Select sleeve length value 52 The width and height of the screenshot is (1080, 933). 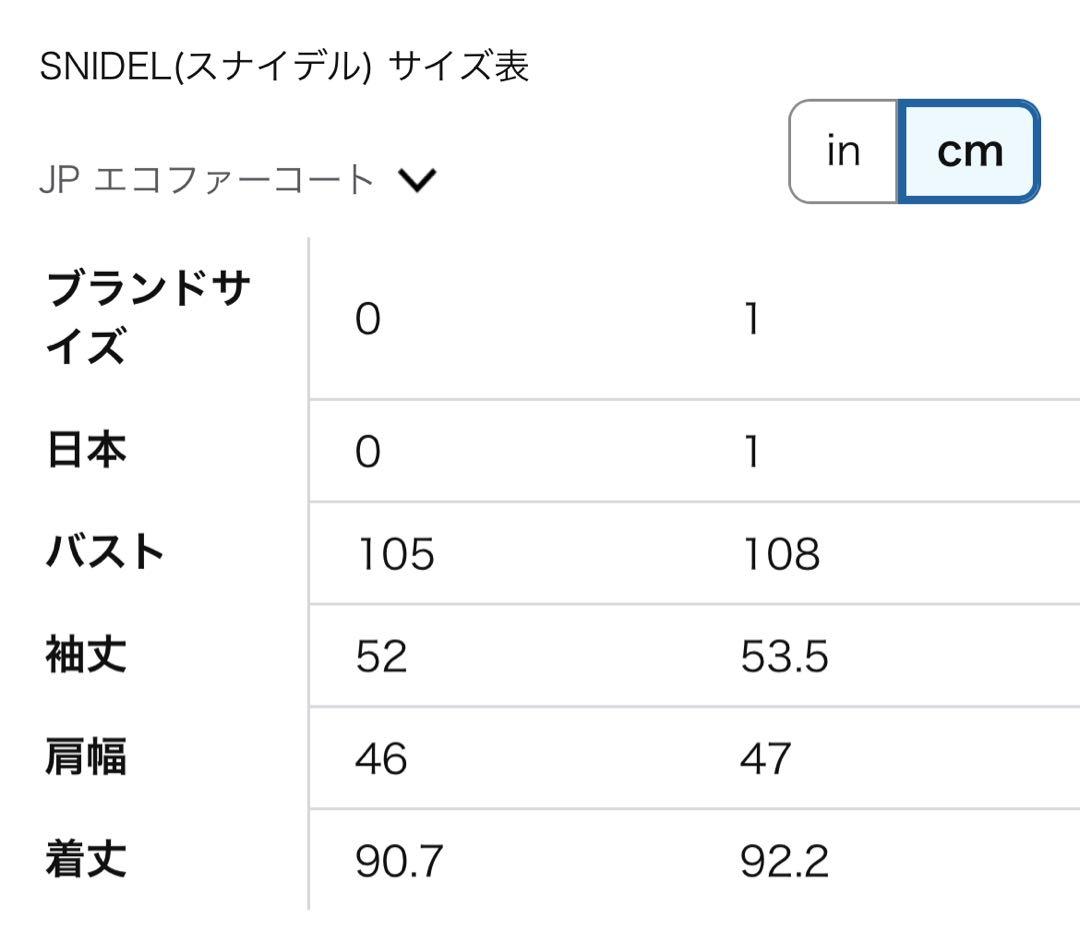coord(381,657)
